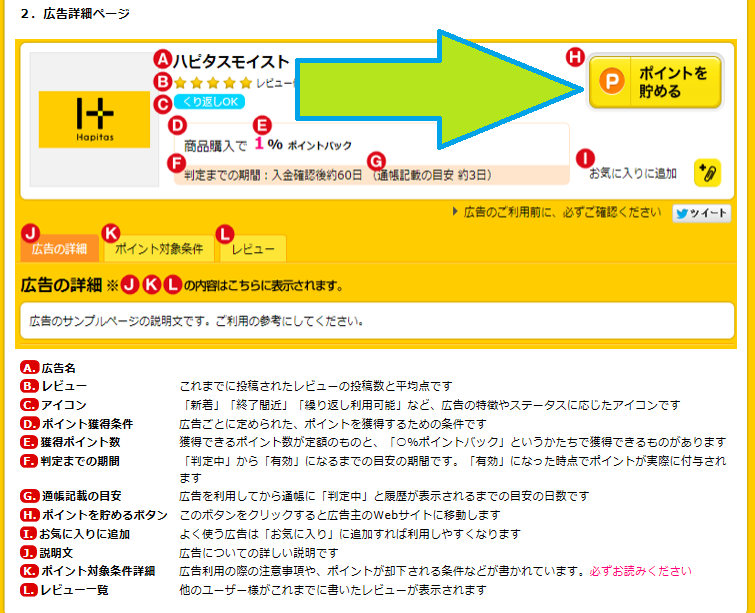Click legend entry K. ポイント対象条件詳細
The height and width of the screenshot is (613, 755).
(88, 571)
